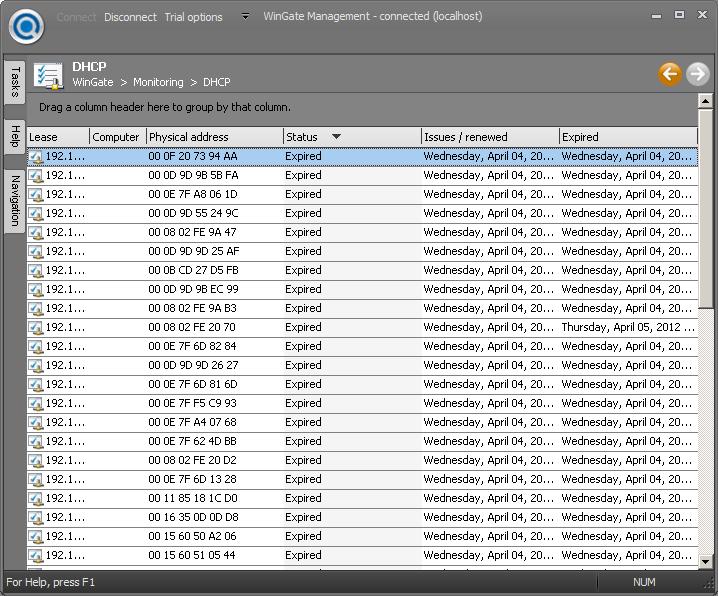Click MAC address 00 11 85 18 1C D0
Image resolution: width=718 pixels, height=596 pixels.
click(x=193, y=498)
